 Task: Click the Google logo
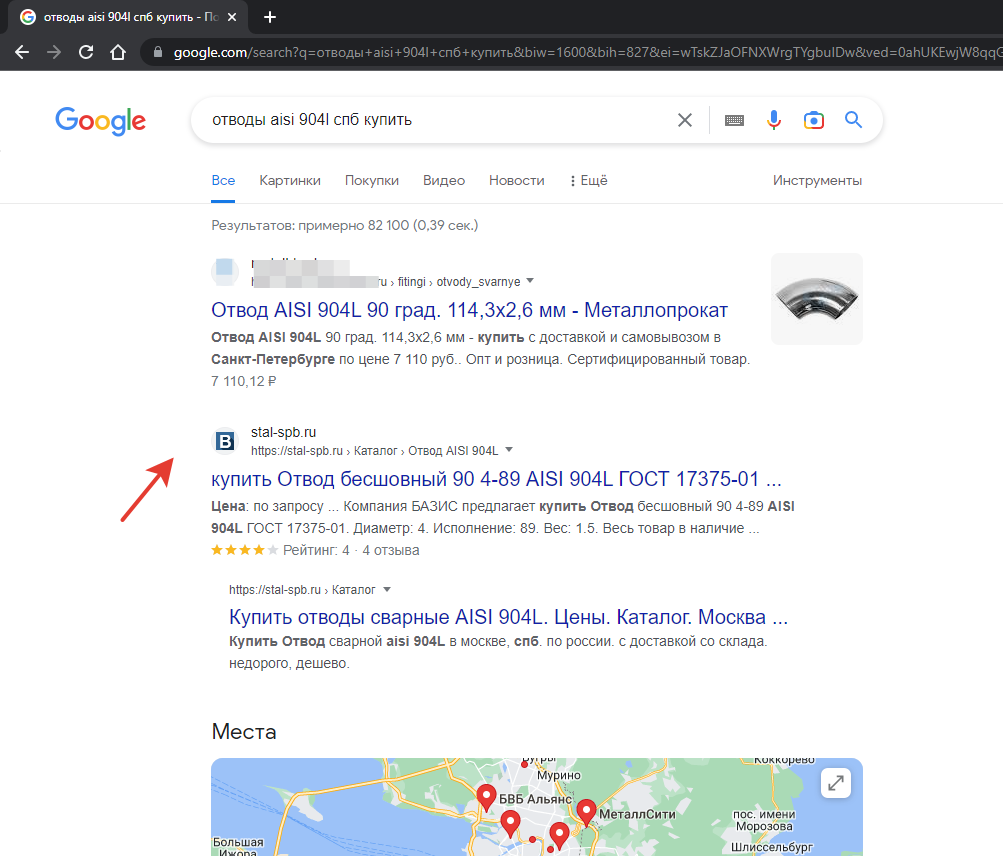pos(100,121)
